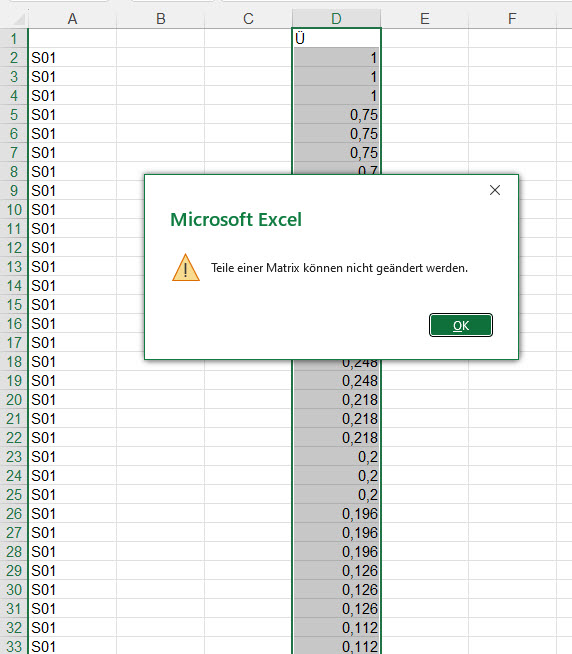This screenshot has height=654, width=572.
Task: Select row 1 header
Action: click(14, 38)
